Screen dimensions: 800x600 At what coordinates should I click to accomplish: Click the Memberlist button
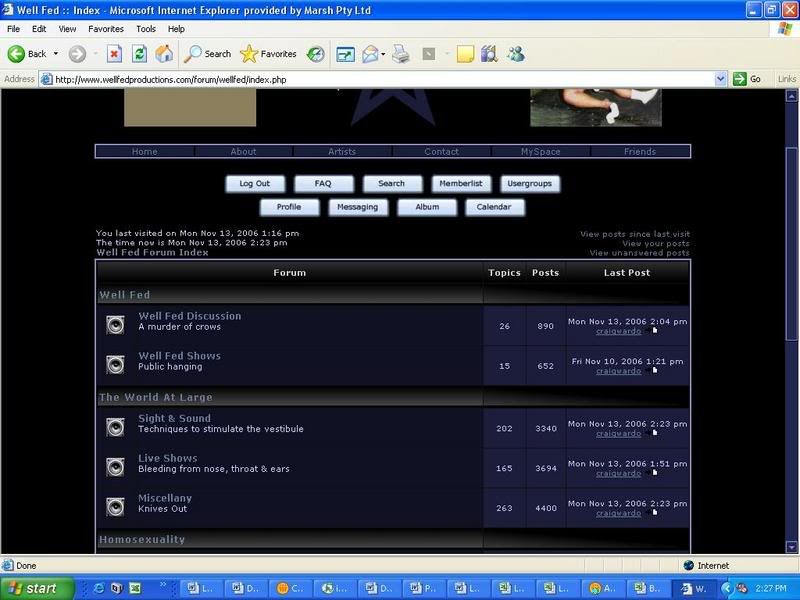[x=461, y=184]
